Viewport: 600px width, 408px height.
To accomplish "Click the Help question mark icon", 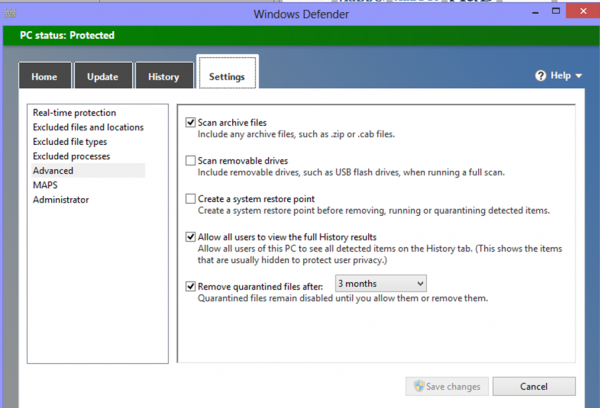I will click(x=540, y=76).
